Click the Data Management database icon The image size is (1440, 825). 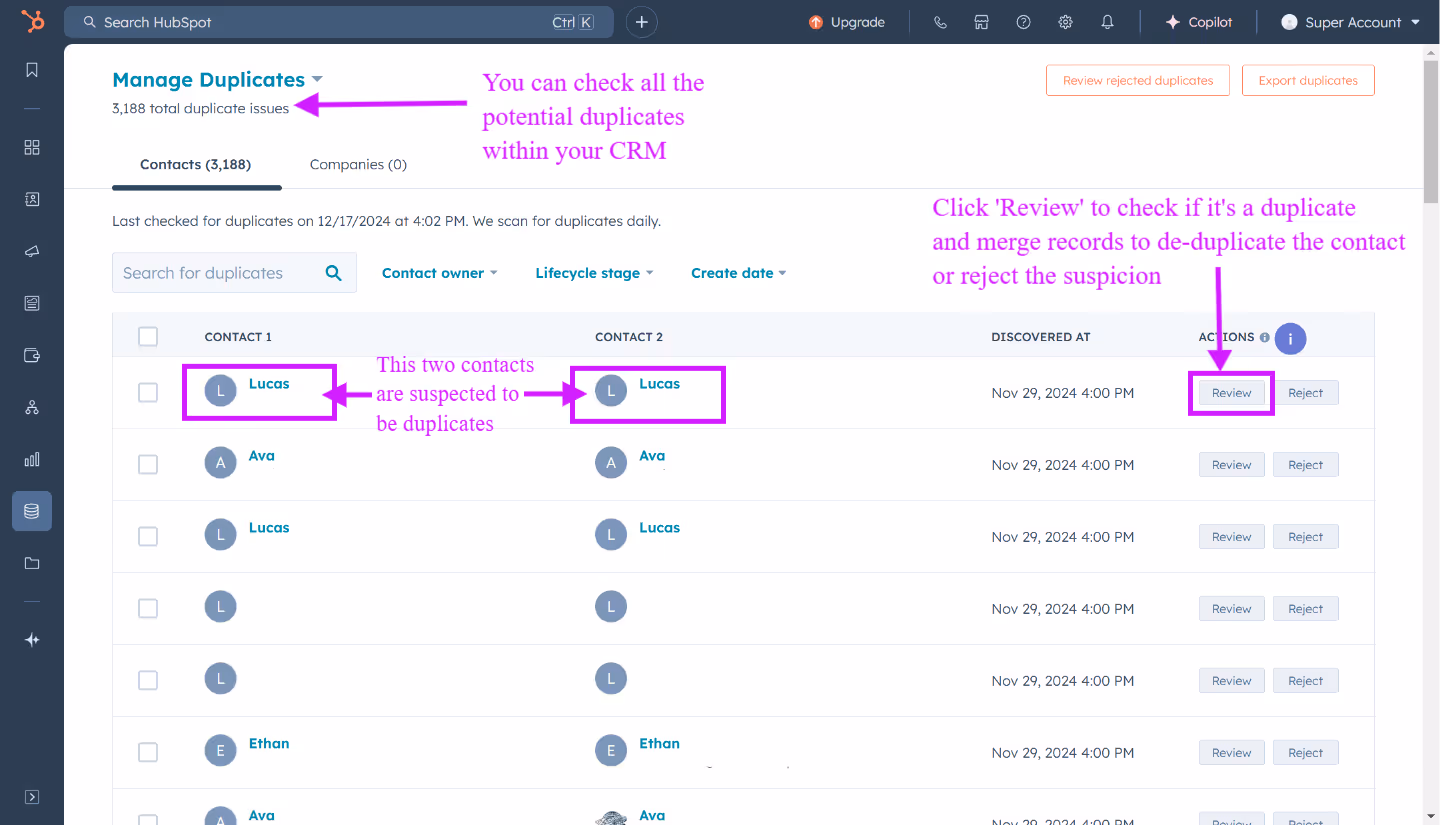click(x=31, y=511)
